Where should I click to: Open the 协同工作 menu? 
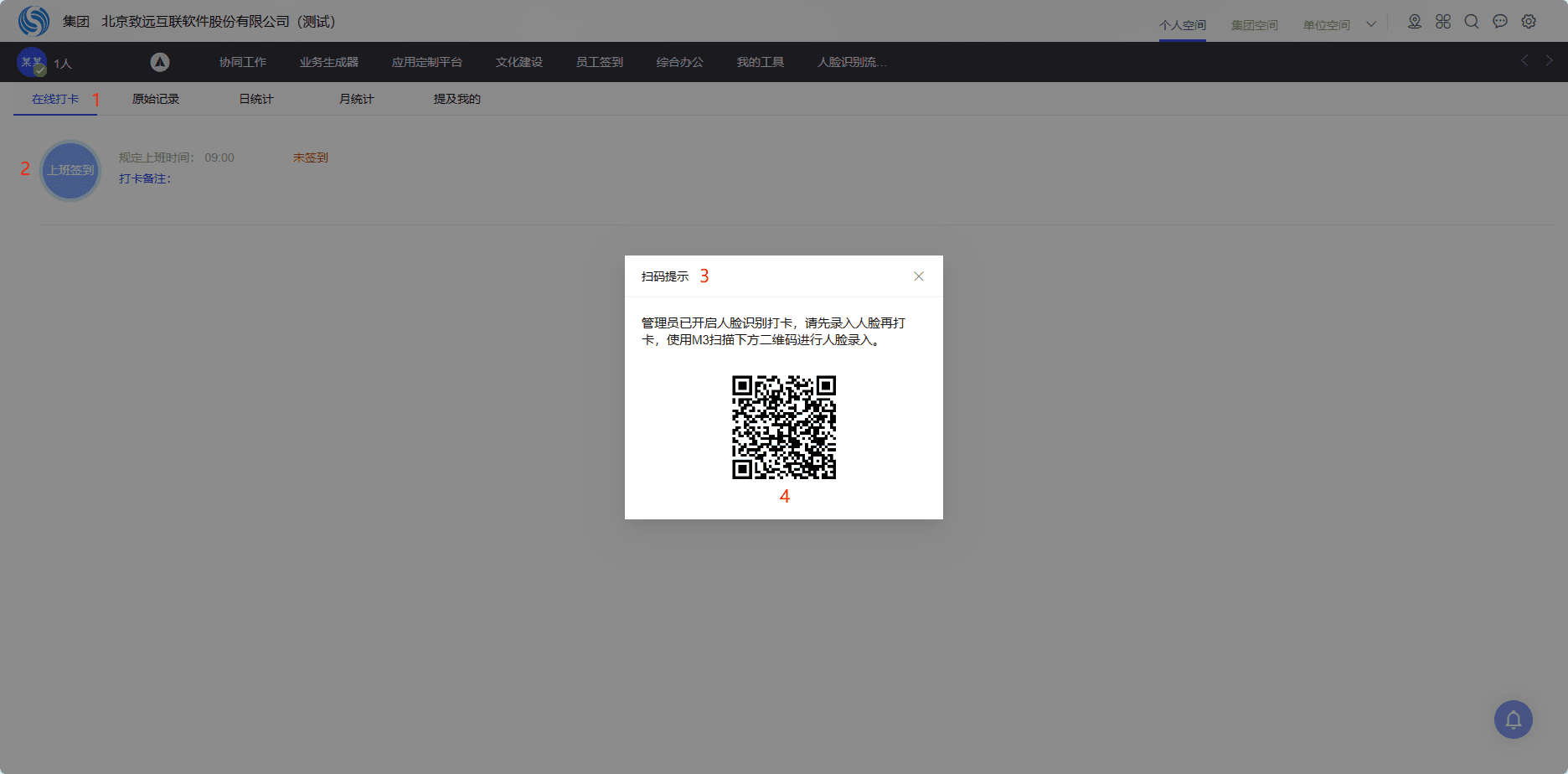pyautogui.click(x=243, y=62)
